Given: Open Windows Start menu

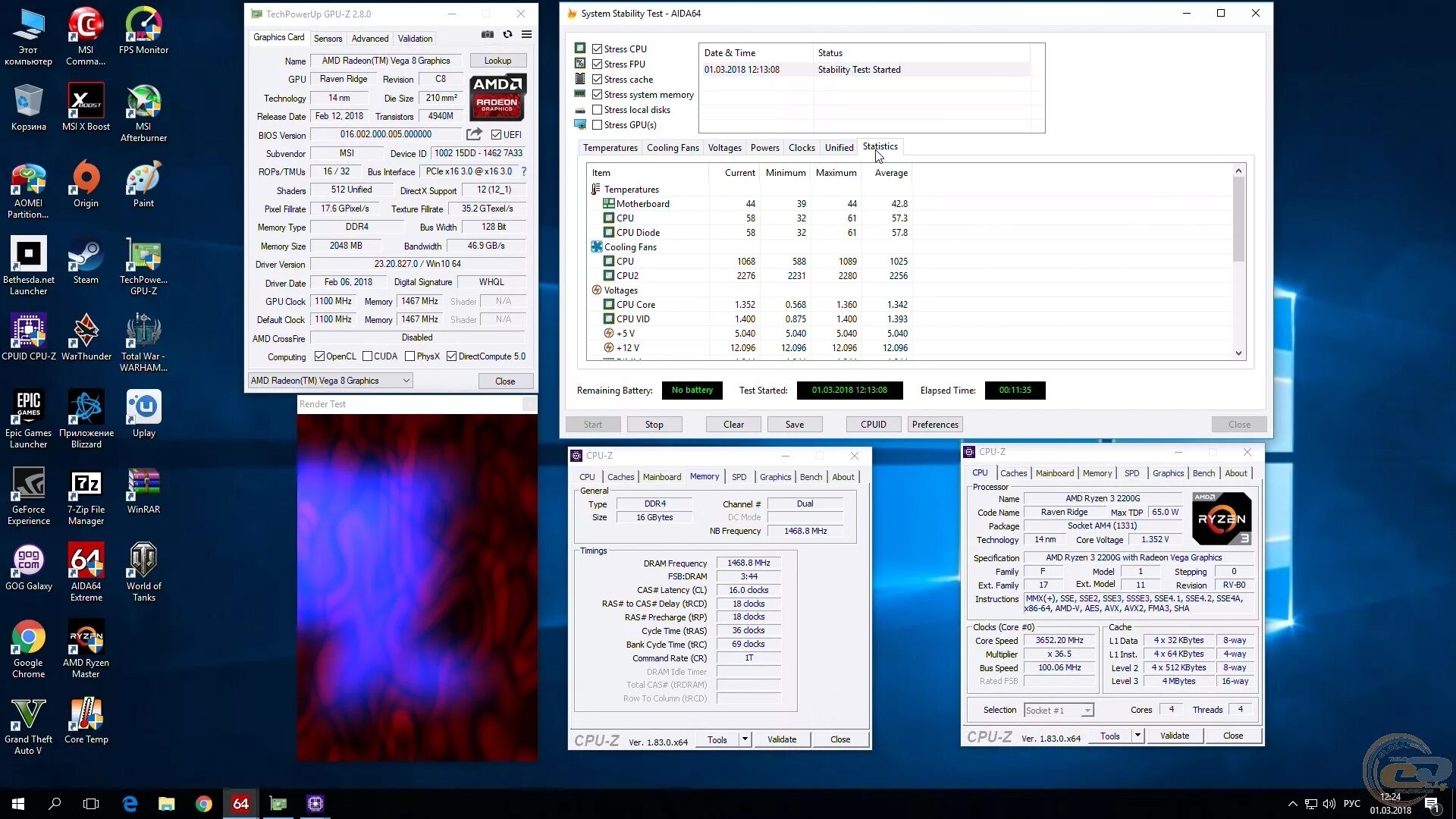Looking at the screenshot, I should tap(18, 804).
